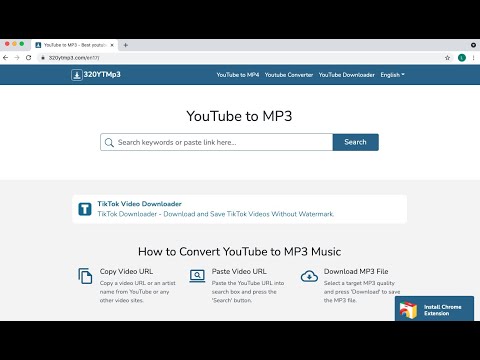The width and height of the screenshot is (480, 360).
Task: Click the cloud download icon
Action: (309, 276)
